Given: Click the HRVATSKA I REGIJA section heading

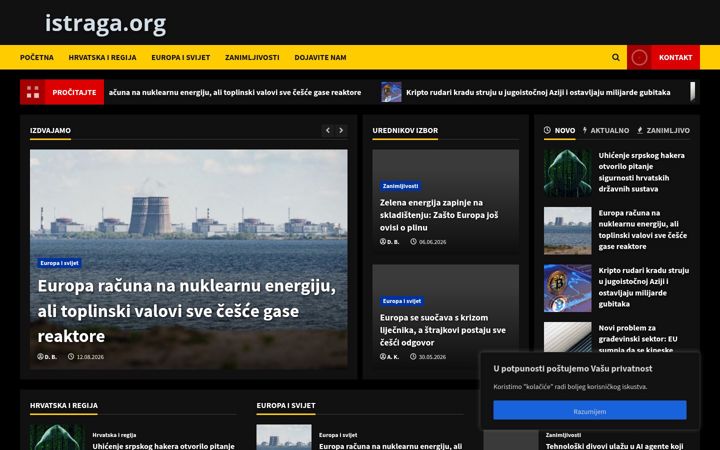Looking at the screenshot, I should coord(64,405).
